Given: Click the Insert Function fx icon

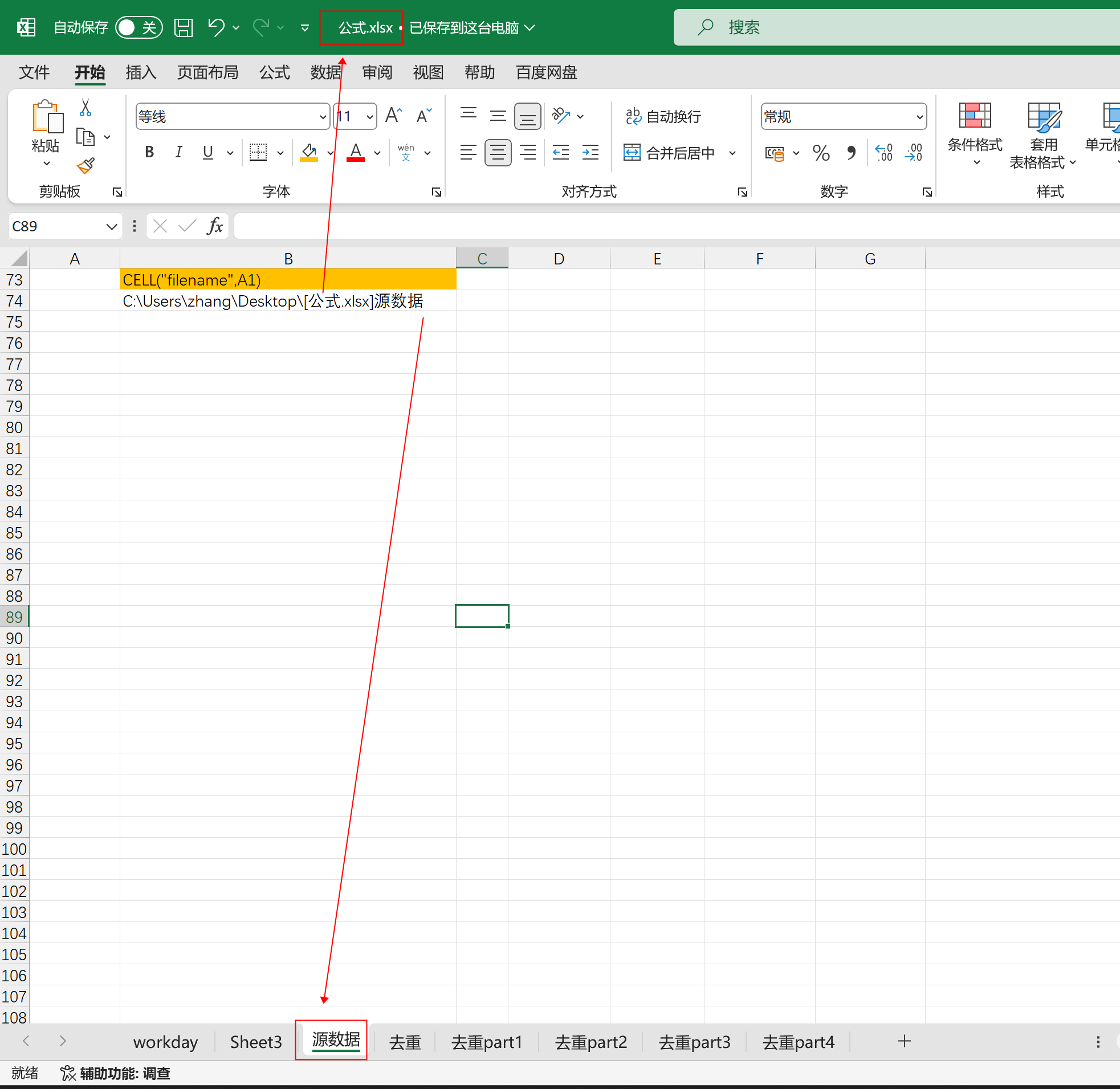Looking at the screenshot, I should click(215, 226).
